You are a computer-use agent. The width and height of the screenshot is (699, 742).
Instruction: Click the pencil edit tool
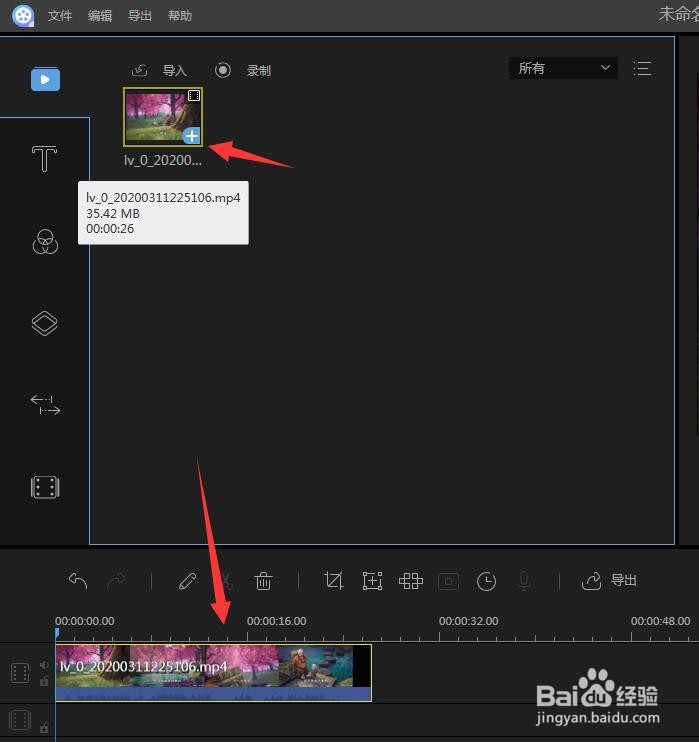click(x=187, y=581)
